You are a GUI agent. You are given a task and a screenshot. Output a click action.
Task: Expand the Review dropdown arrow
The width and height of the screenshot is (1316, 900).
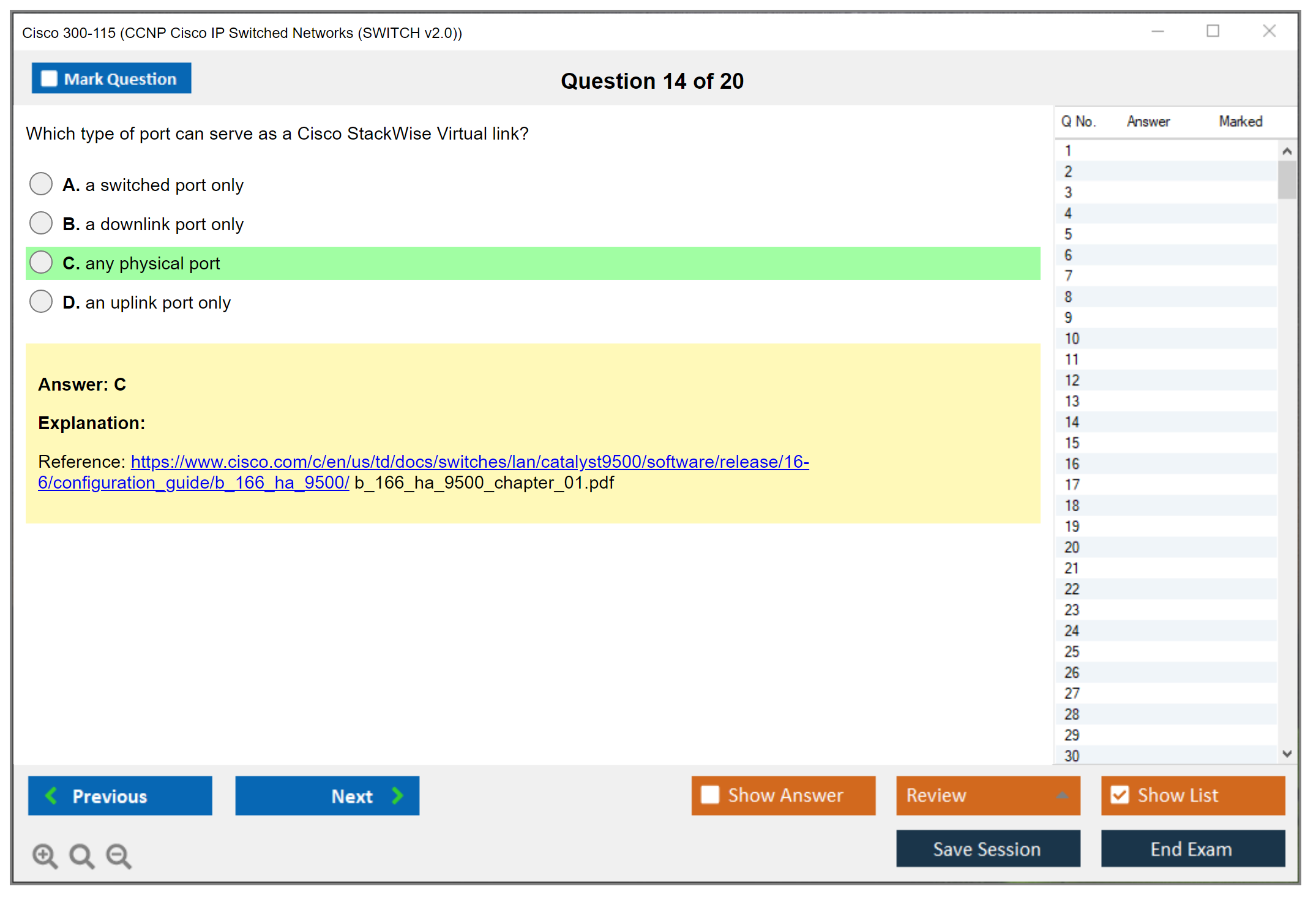pyautogui.click(x=1062, y=795)
